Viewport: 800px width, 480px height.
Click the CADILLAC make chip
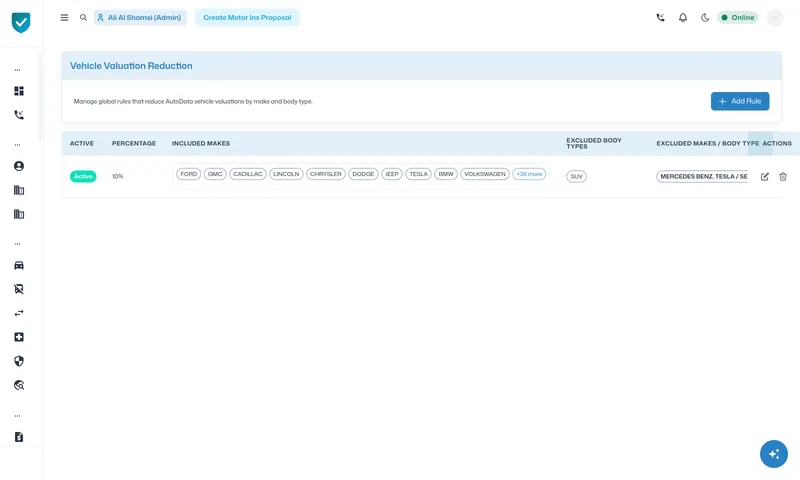pyautogui.click(x=247, y=174)
